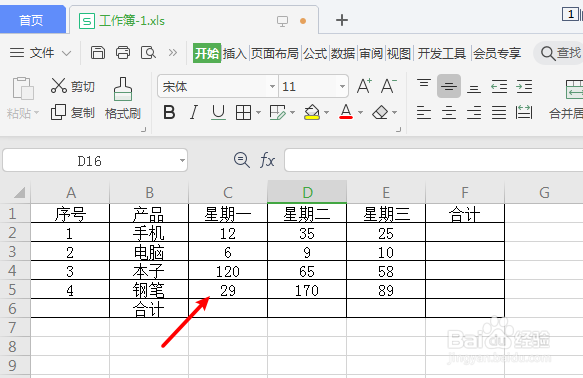
Task: Open fill color dropdown arrow
Action: [x=326, y=112]
